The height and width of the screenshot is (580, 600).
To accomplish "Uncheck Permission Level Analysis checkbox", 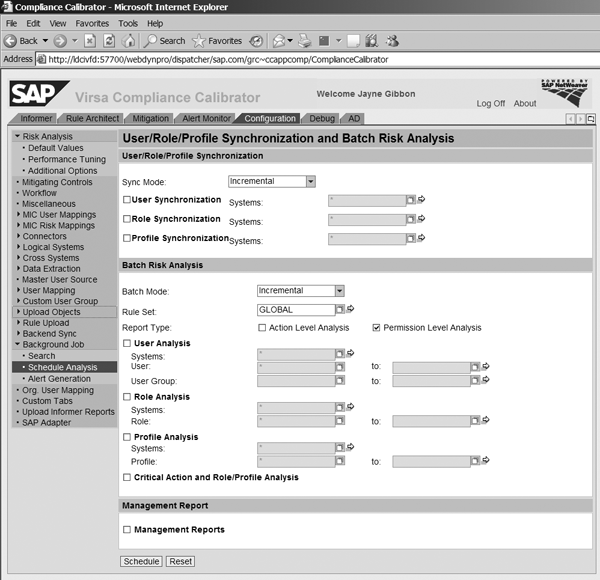I will (x=376, y=327).
